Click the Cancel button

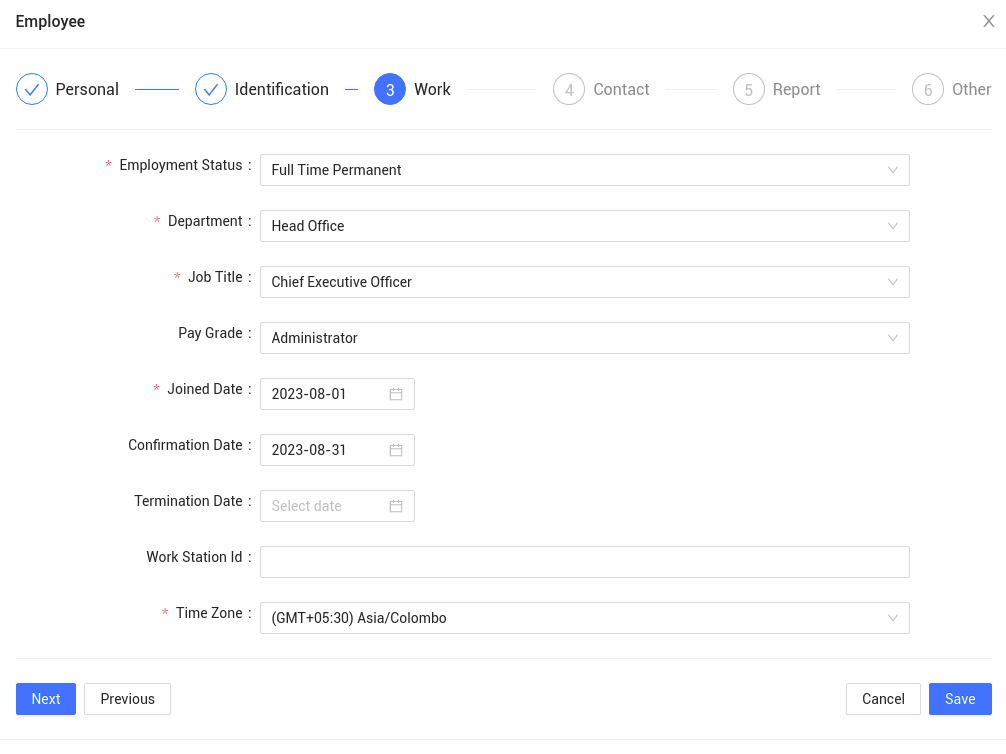[883, 699]
